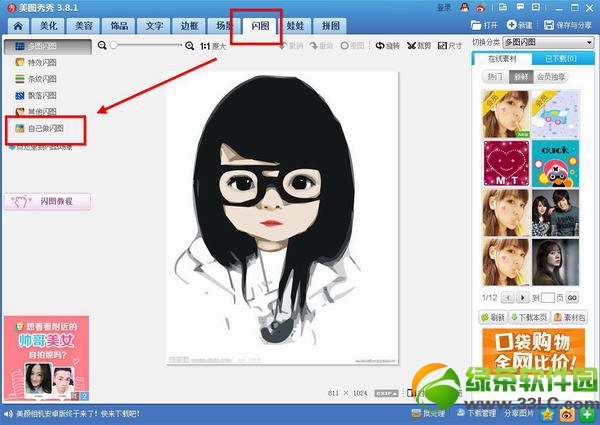Screen dimensions: 600x425
Task: Click the 新建 new image button
Action: (519, 25)
